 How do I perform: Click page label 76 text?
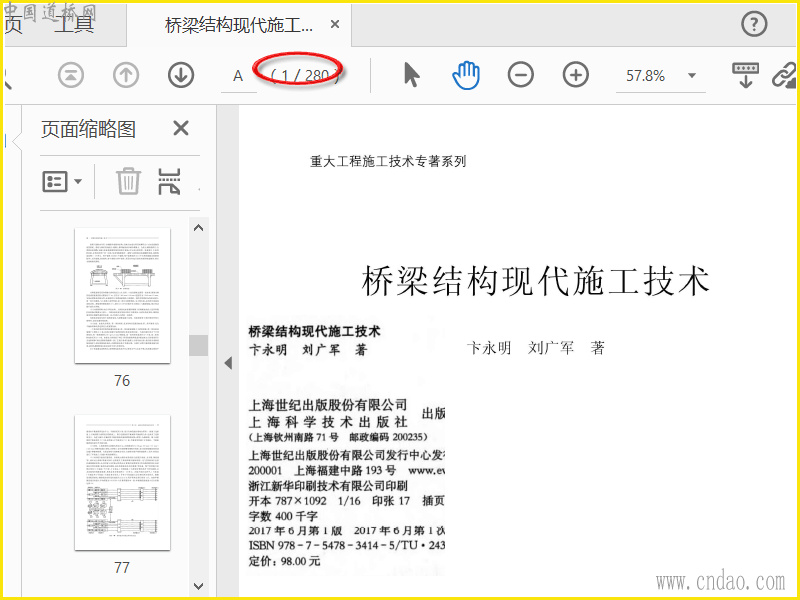[x=122, y=381]
